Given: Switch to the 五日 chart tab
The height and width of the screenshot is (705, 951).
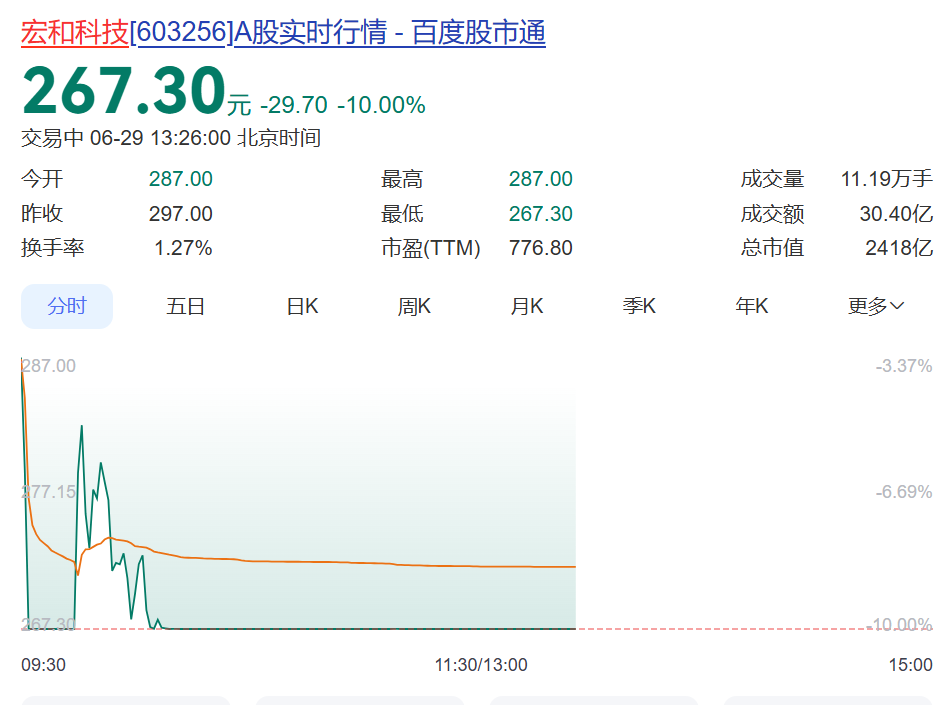Looking at the screenshot, I should 185,306.
